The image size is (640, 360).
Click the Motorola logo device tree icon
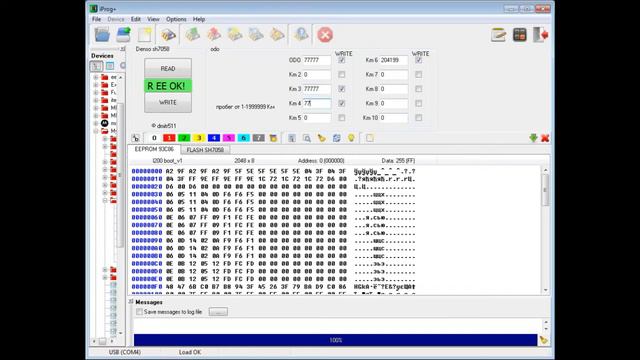(104, 123)
